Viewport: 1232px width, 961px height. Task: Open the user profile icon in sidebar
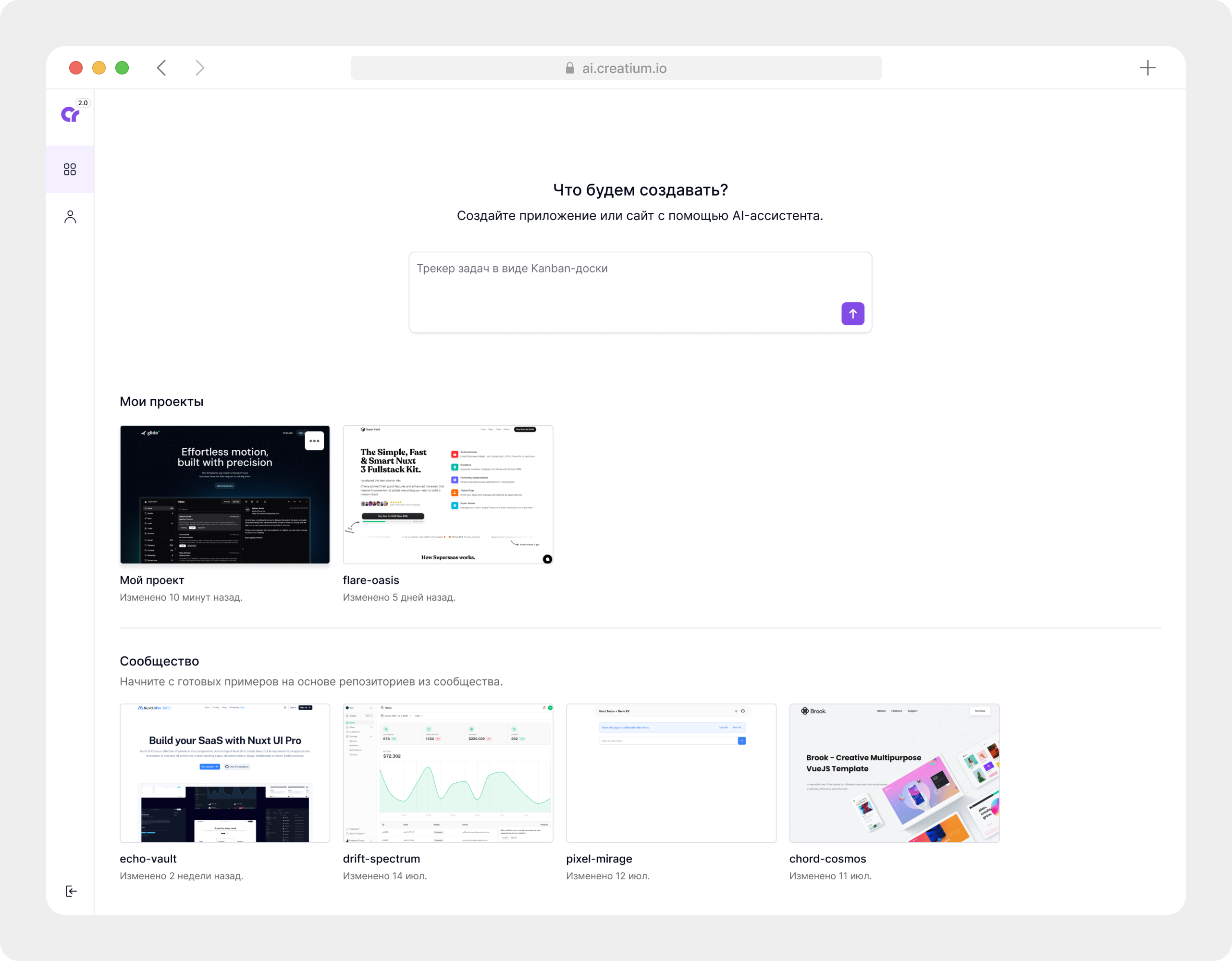(x=70, y=217)
